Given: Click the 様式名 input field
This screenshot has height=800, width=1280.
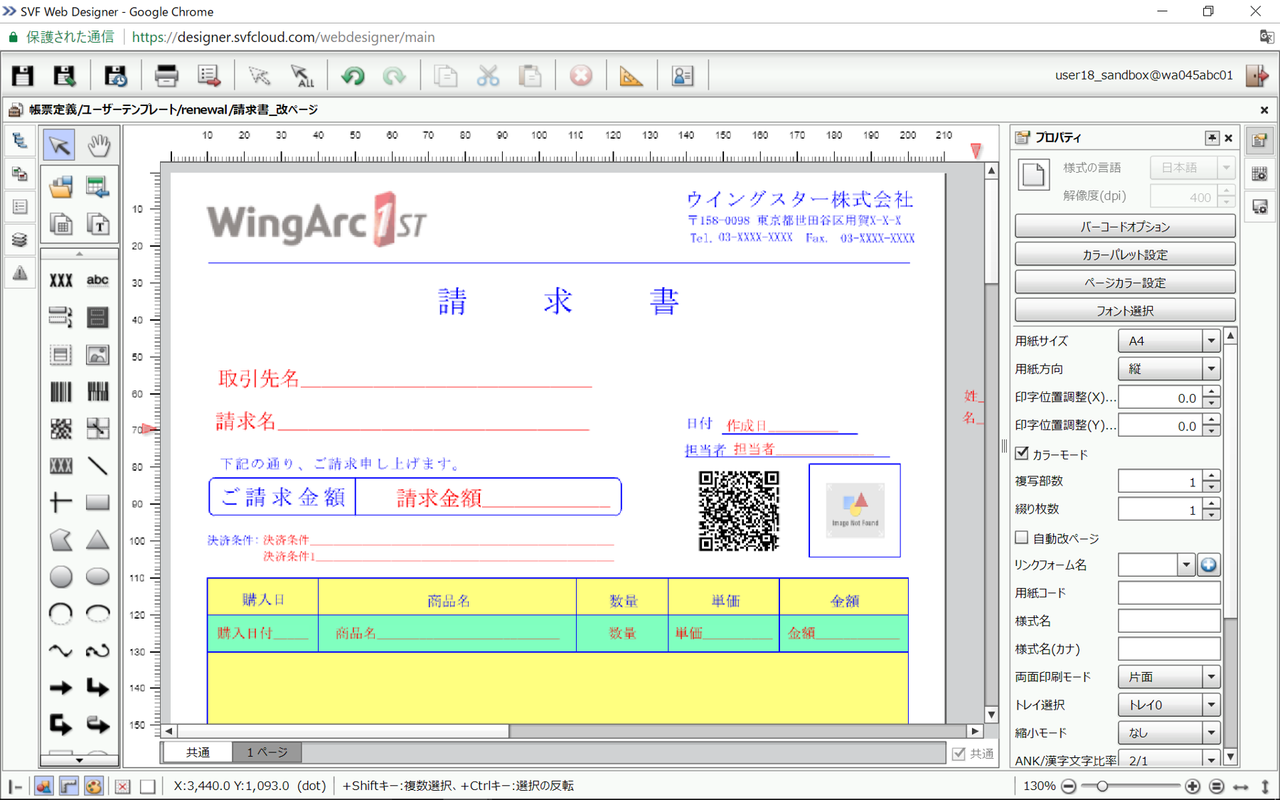Looking at the screenshot, I should coord(1169,621).
